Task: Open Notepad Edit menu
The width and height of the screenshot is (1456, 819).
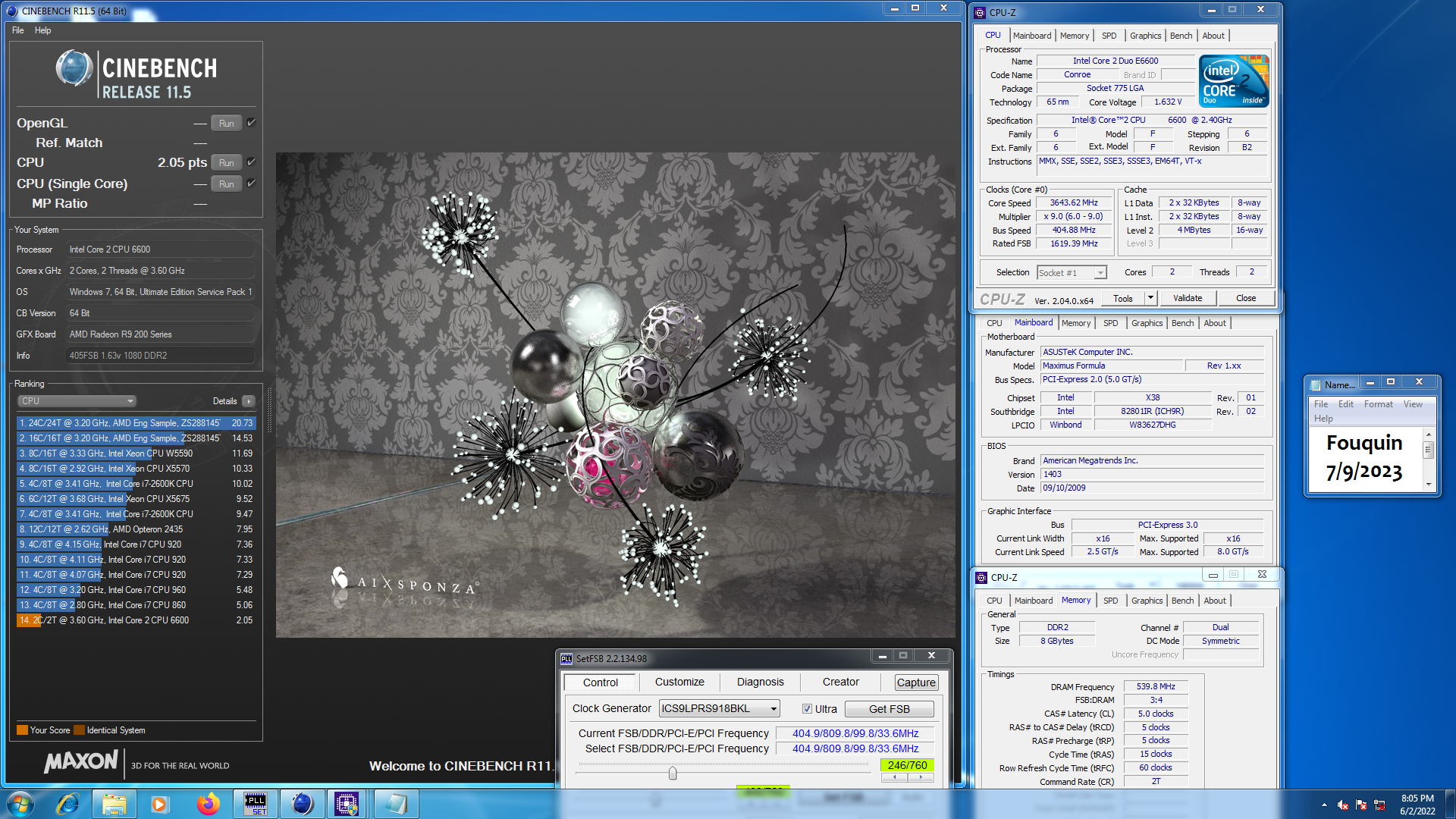Action: [x=1345, y=404]
